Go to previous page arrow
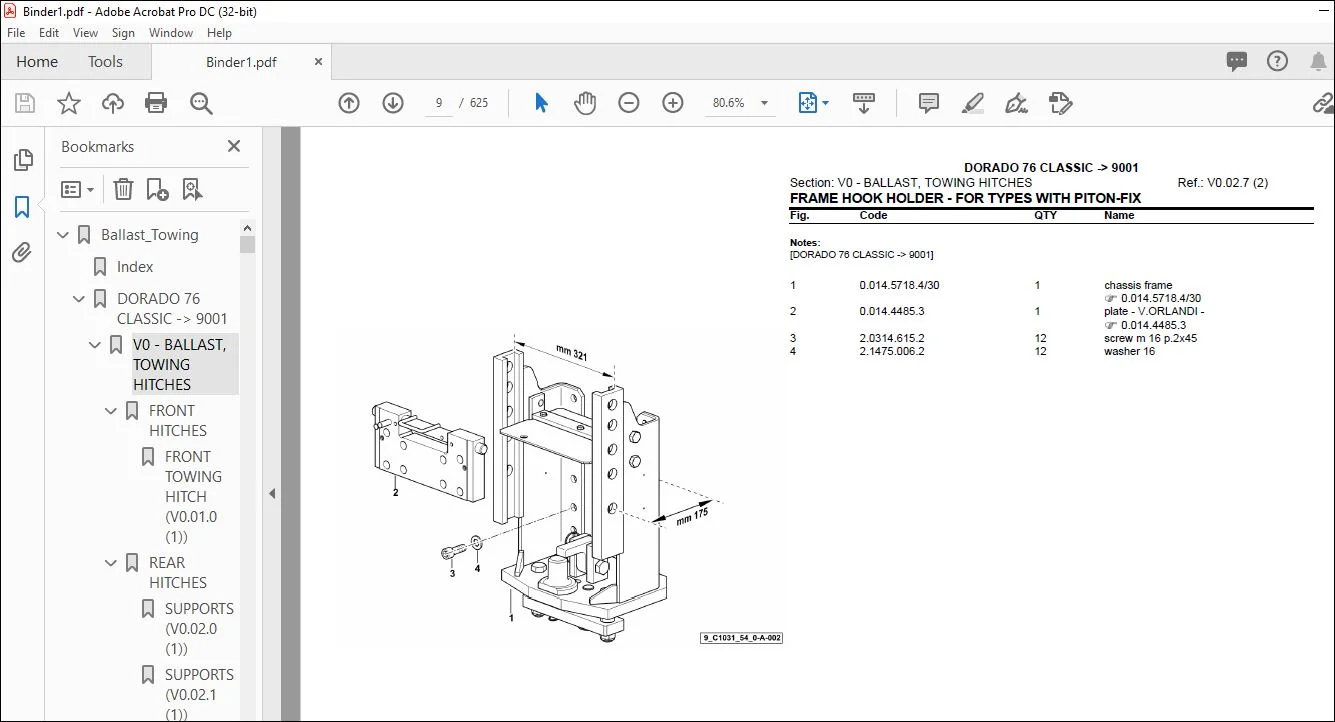This screenshot has width=1335, height=722. tap(349, 103)
